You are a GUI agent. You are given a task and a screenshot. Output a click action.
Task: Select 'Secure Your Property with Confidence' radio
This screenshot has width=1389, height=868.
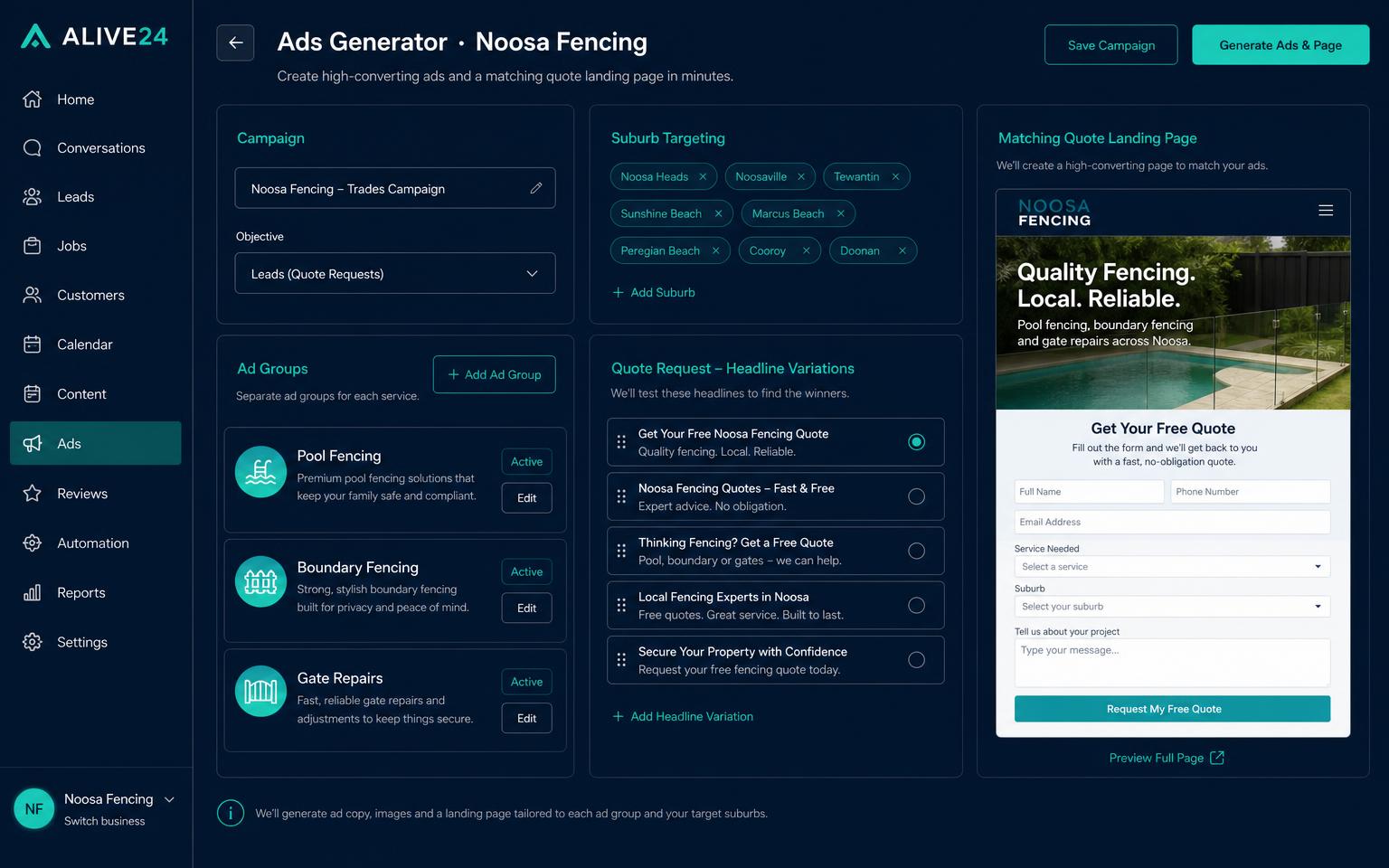916,660
